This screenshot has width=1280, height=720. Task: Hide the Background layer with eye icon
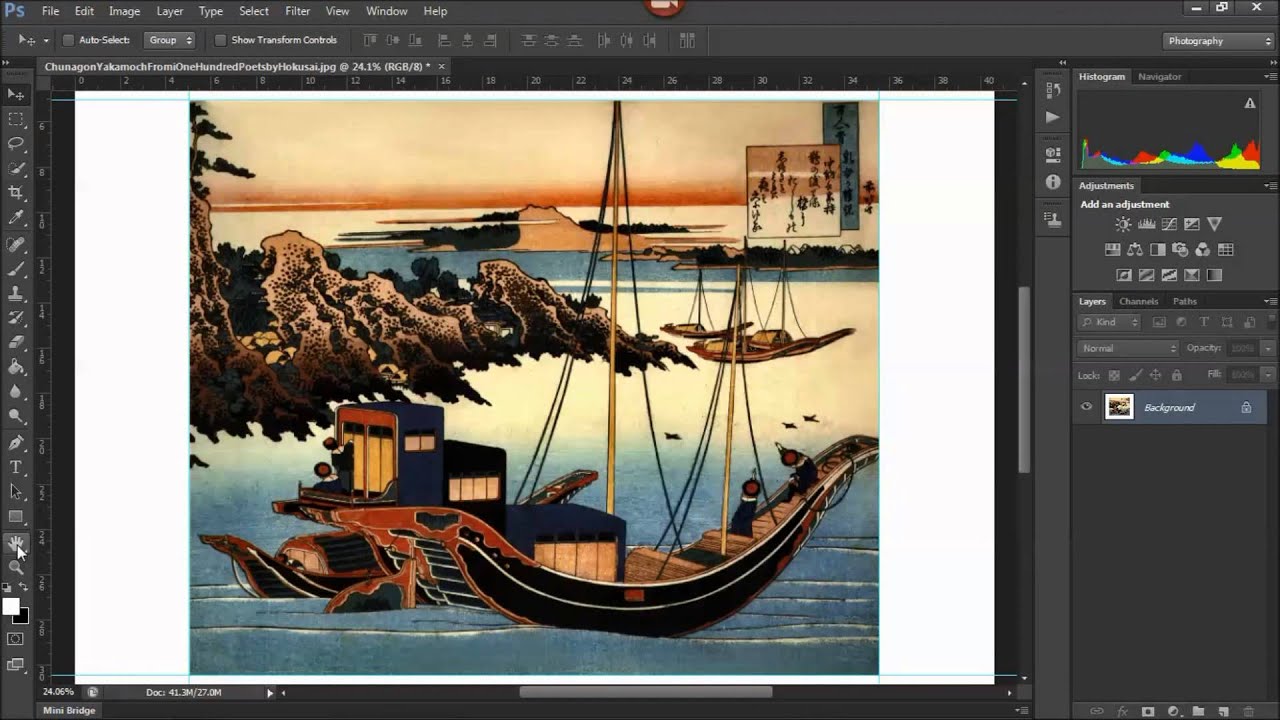(x=1087, y=407)
